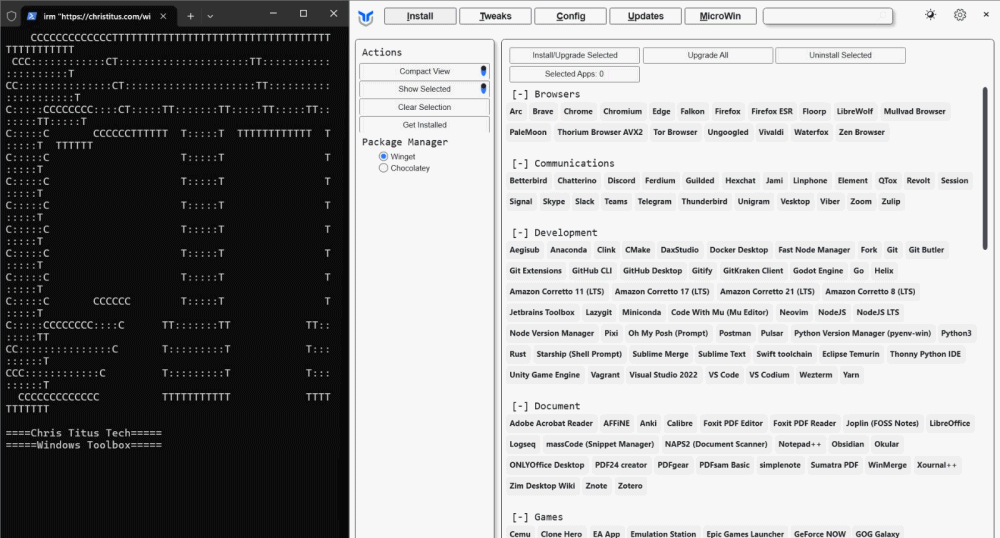Open the terminal tab dropdown chevron
The height and width of the screenshot is (538, 1000).
click(x=210, y=16)
